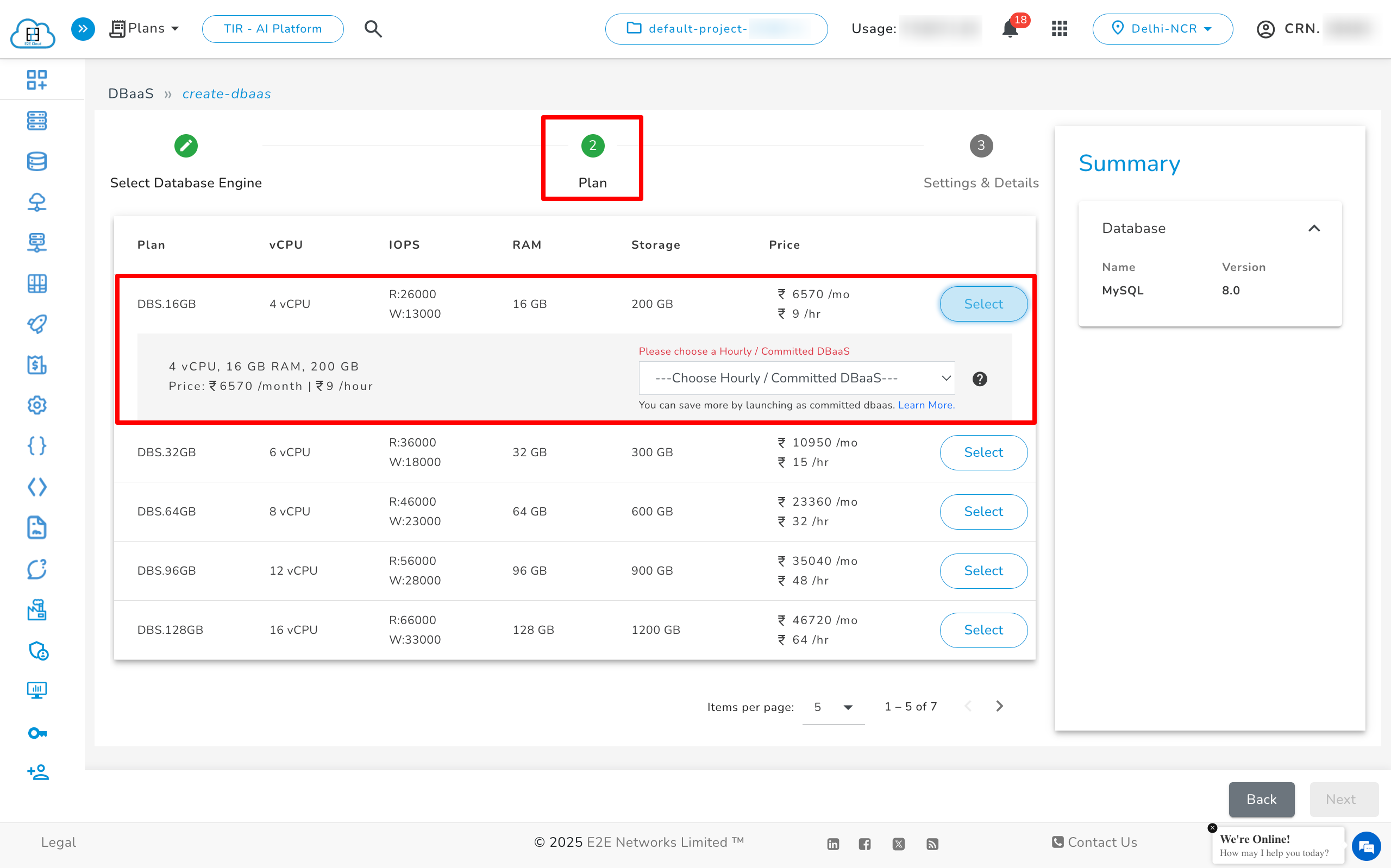Open RSS feed footer icon
Screen dimensions: 1391x868
(932, 844)
